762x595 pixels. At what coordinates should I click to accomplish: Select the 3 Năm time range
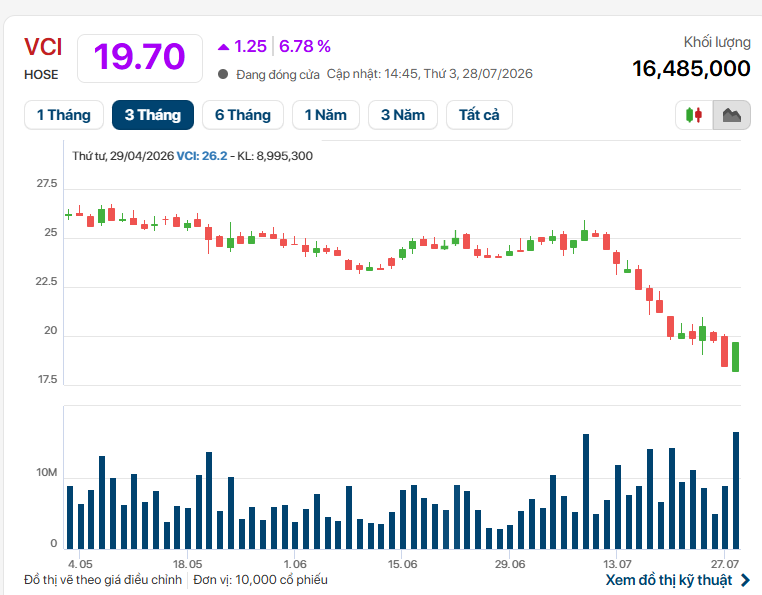pos(403,115)
